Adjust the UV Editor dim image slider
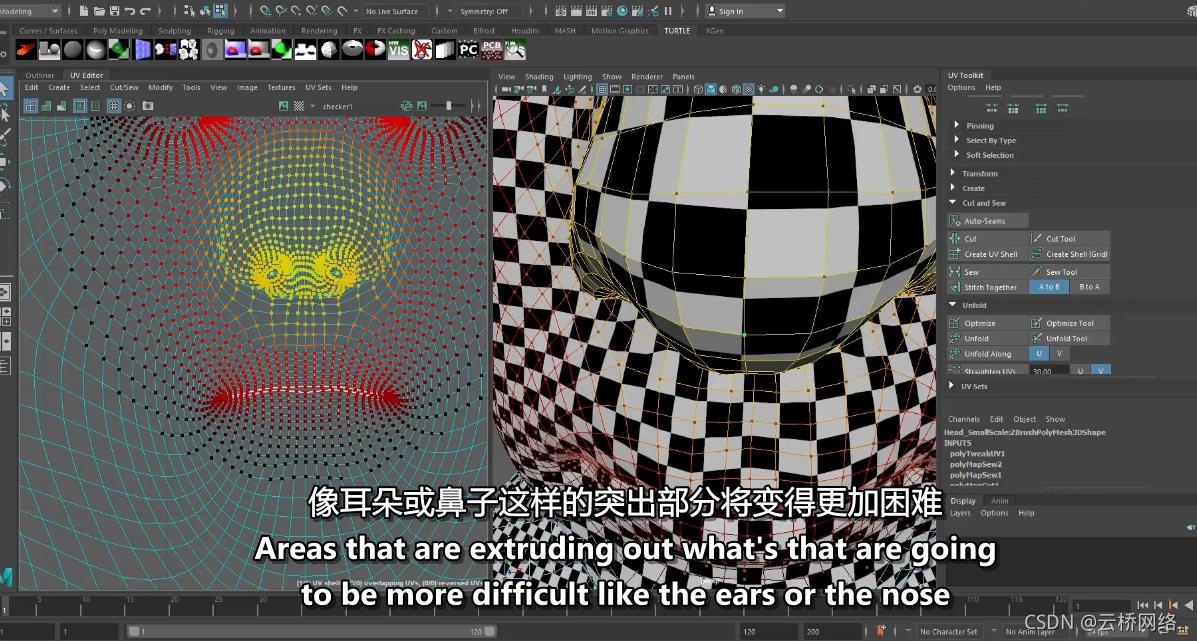This screenshot has width=1197, height=641. point(448,106)
